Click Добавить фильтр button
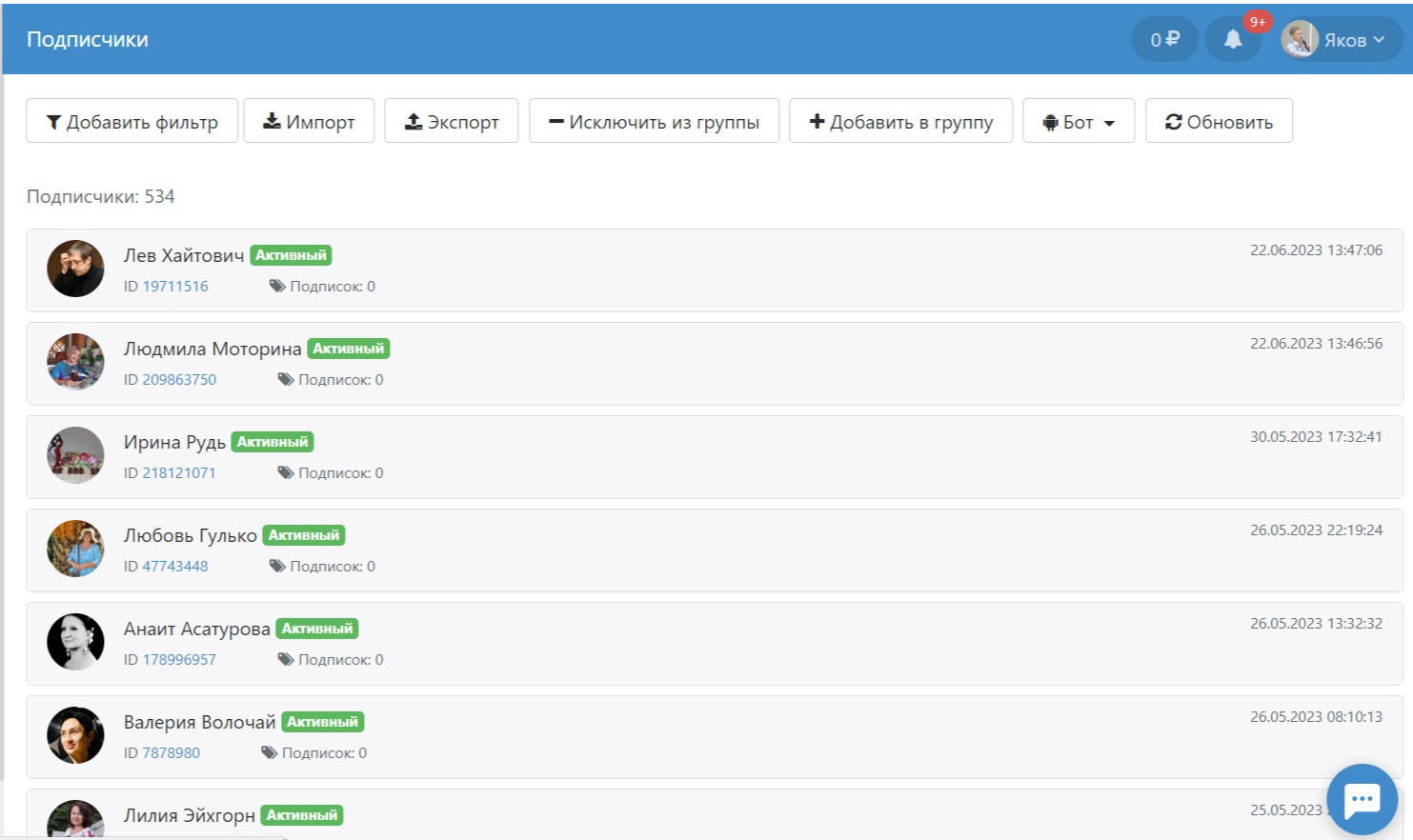Screen dimensions: 1413x840 point(132,121)
